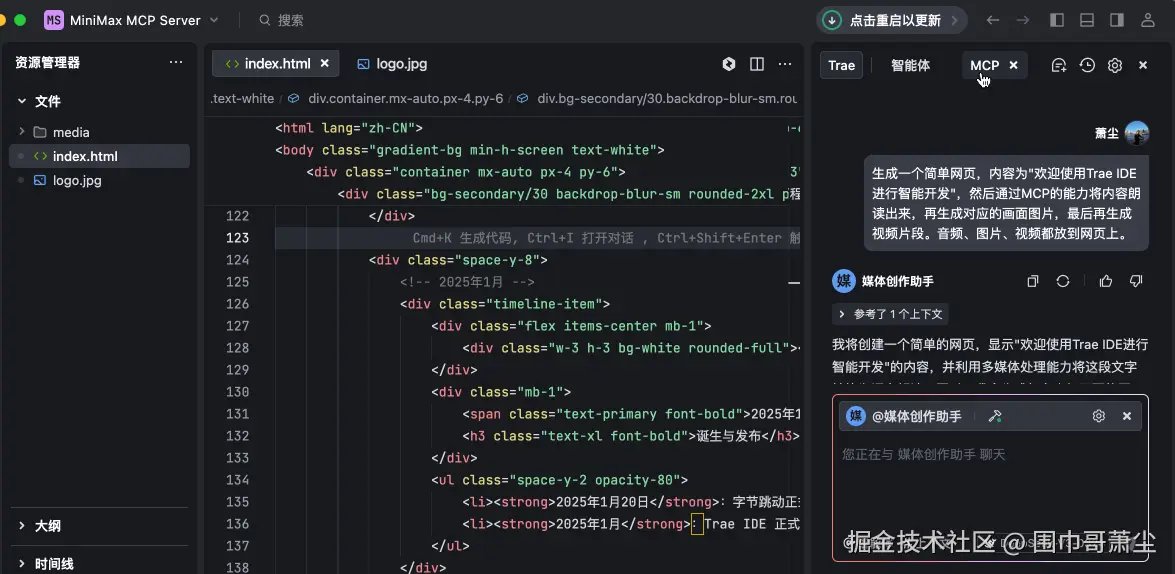Click the .text-white breadcrumb
The width and height of the screenshot is (1175, 574).
(x=243, y=98)
